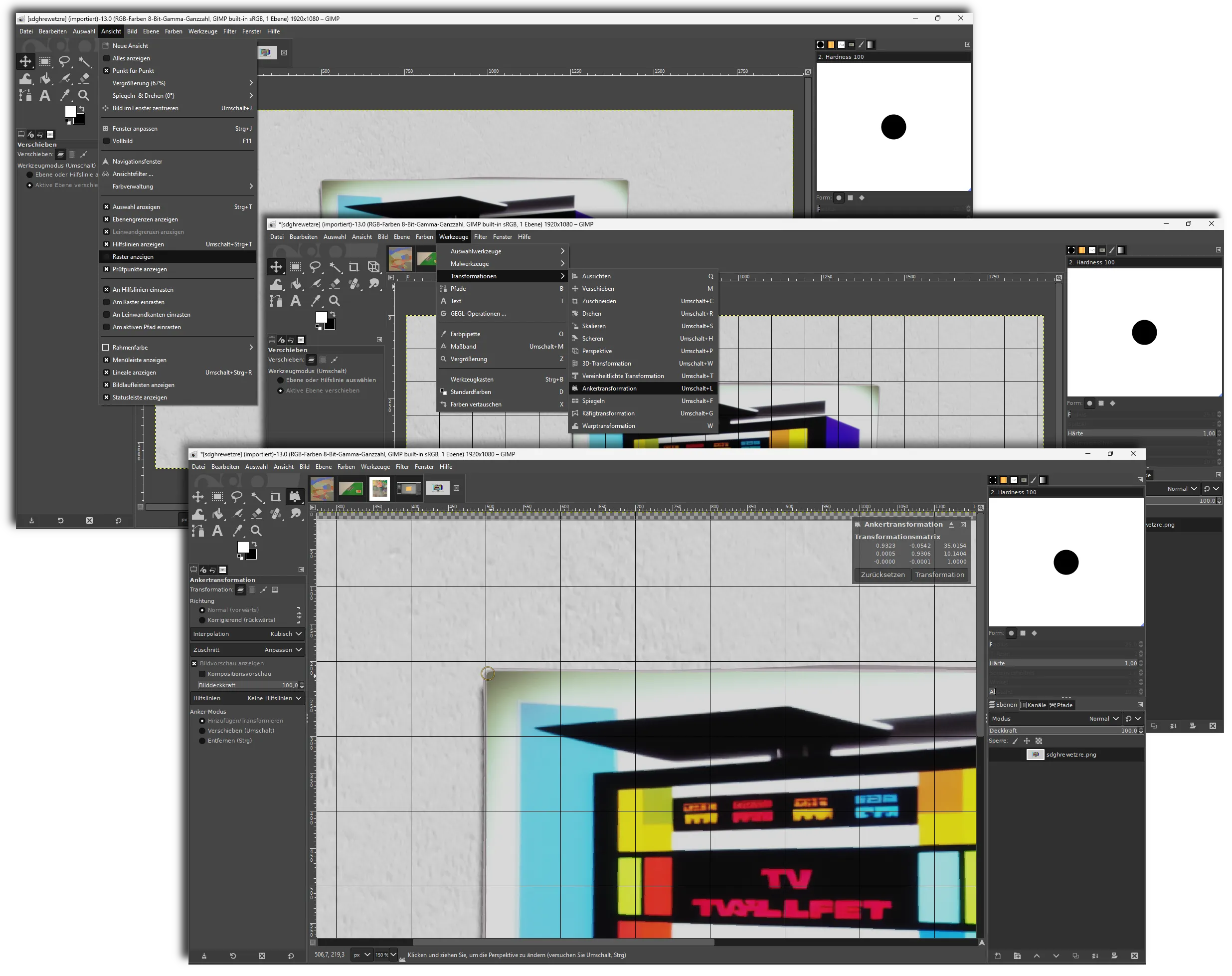Viewport: 1232px width, 976px height.
Task: Enable Kompositionsvorschau checkbox
Action: coord(202,674)
